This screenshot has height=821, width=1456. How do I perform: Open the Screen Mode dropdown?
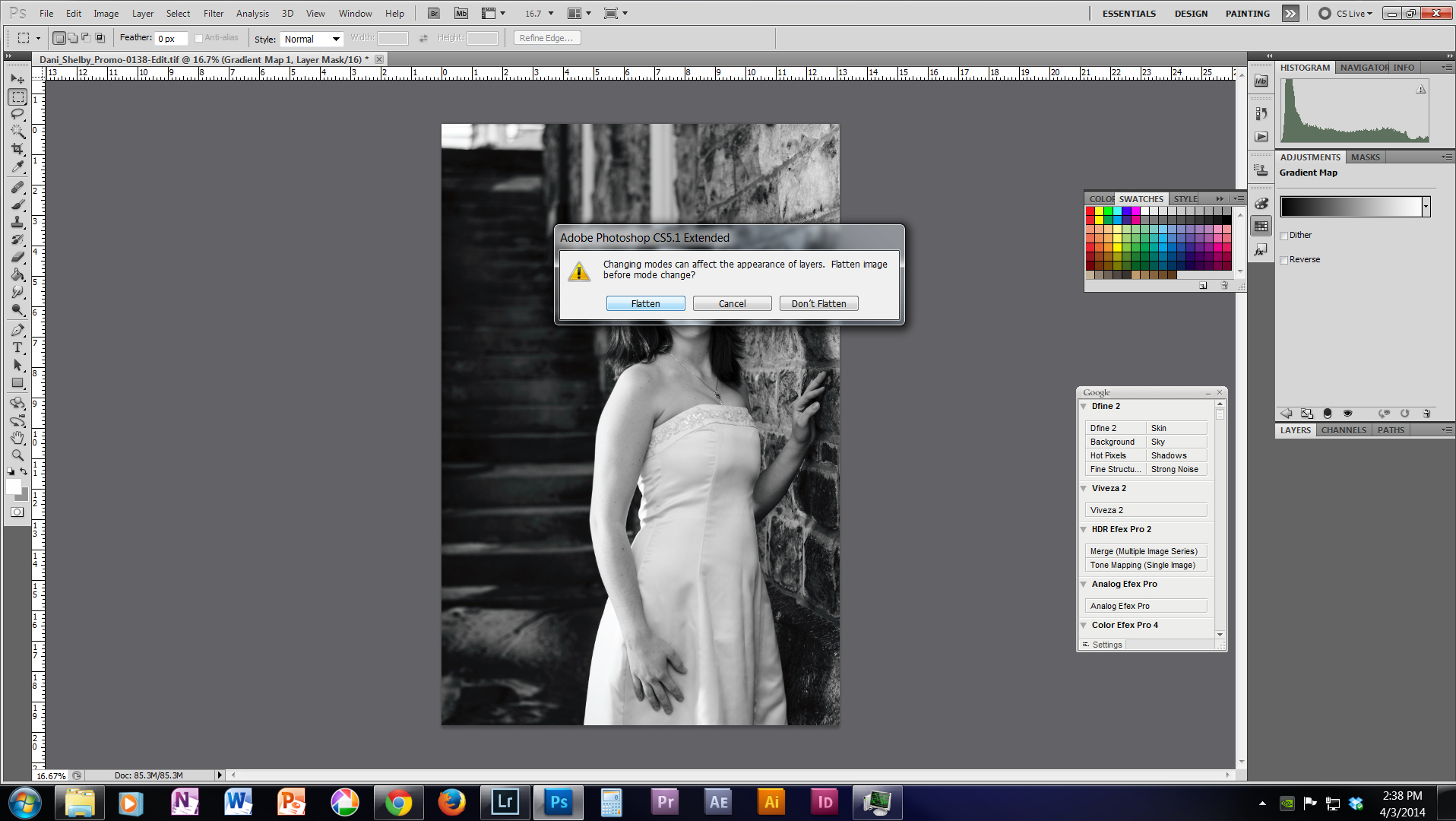[616, 13]
